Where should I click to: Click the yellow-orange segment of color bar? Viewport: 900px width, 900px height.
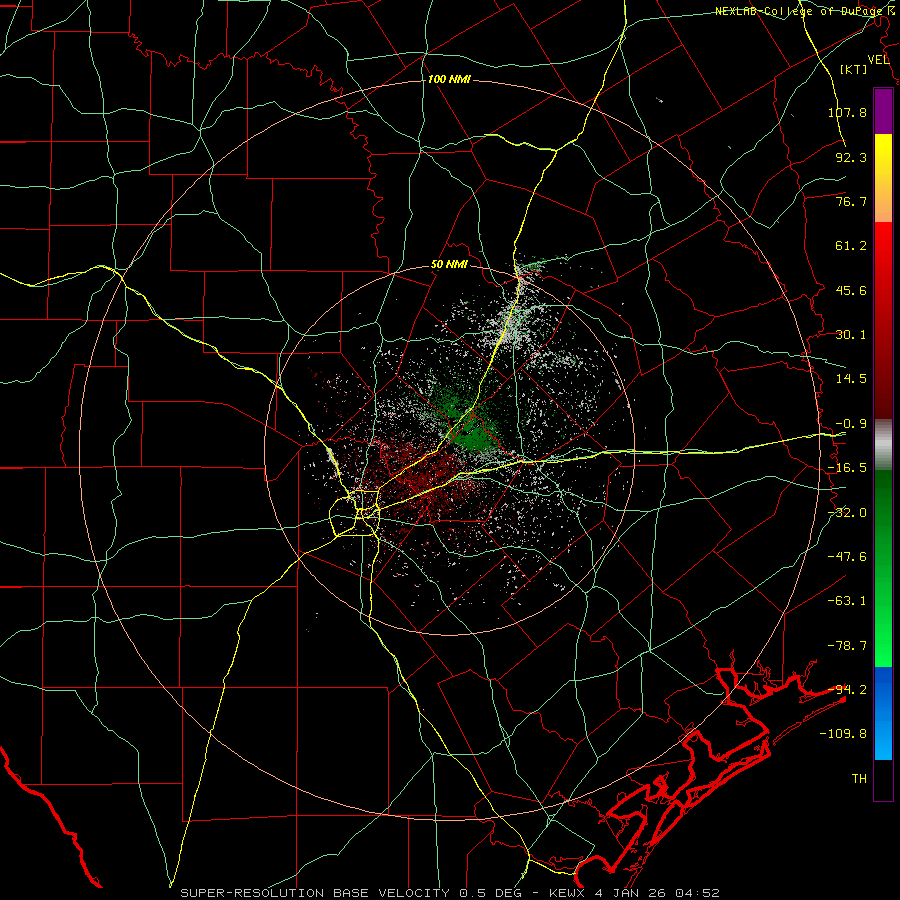pyautogui.click(x=883, y=178)
